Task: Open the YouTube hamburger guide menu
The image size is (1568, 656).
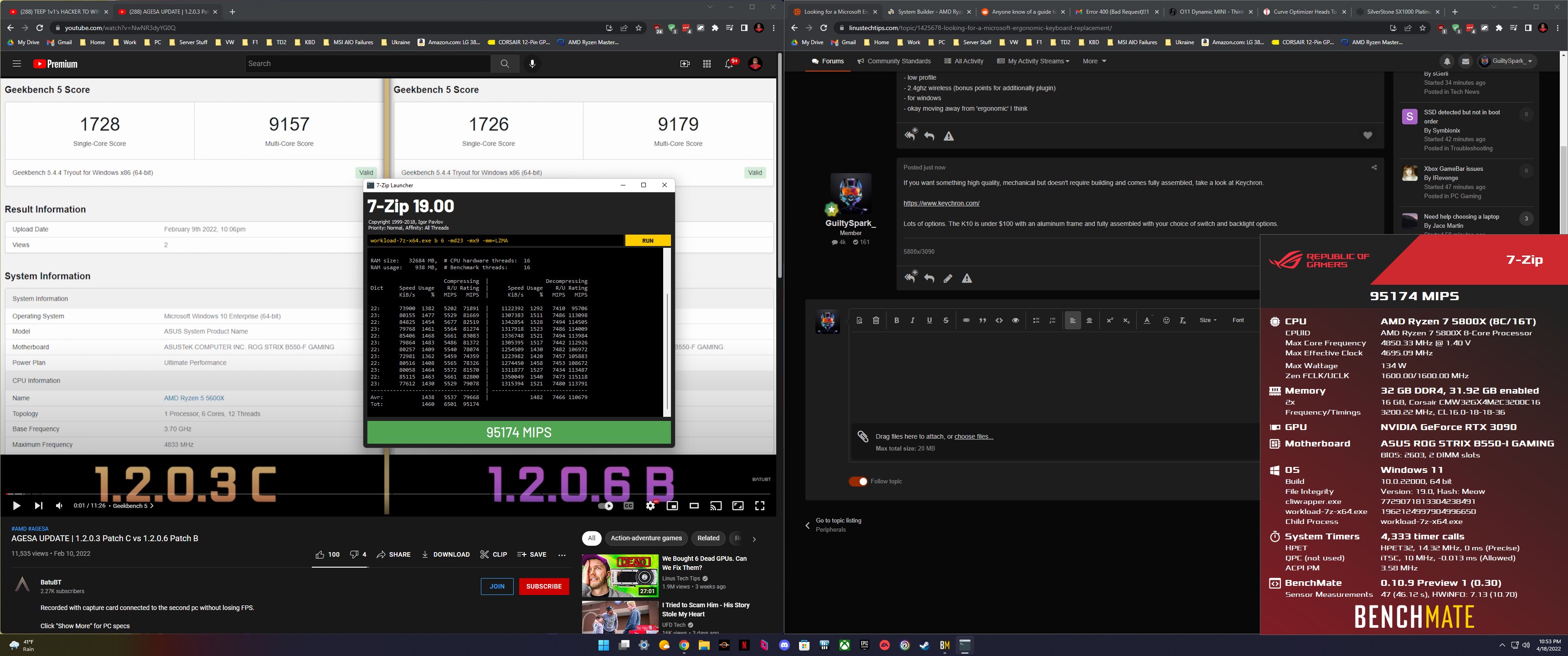Action: click(x=16, y=63)
